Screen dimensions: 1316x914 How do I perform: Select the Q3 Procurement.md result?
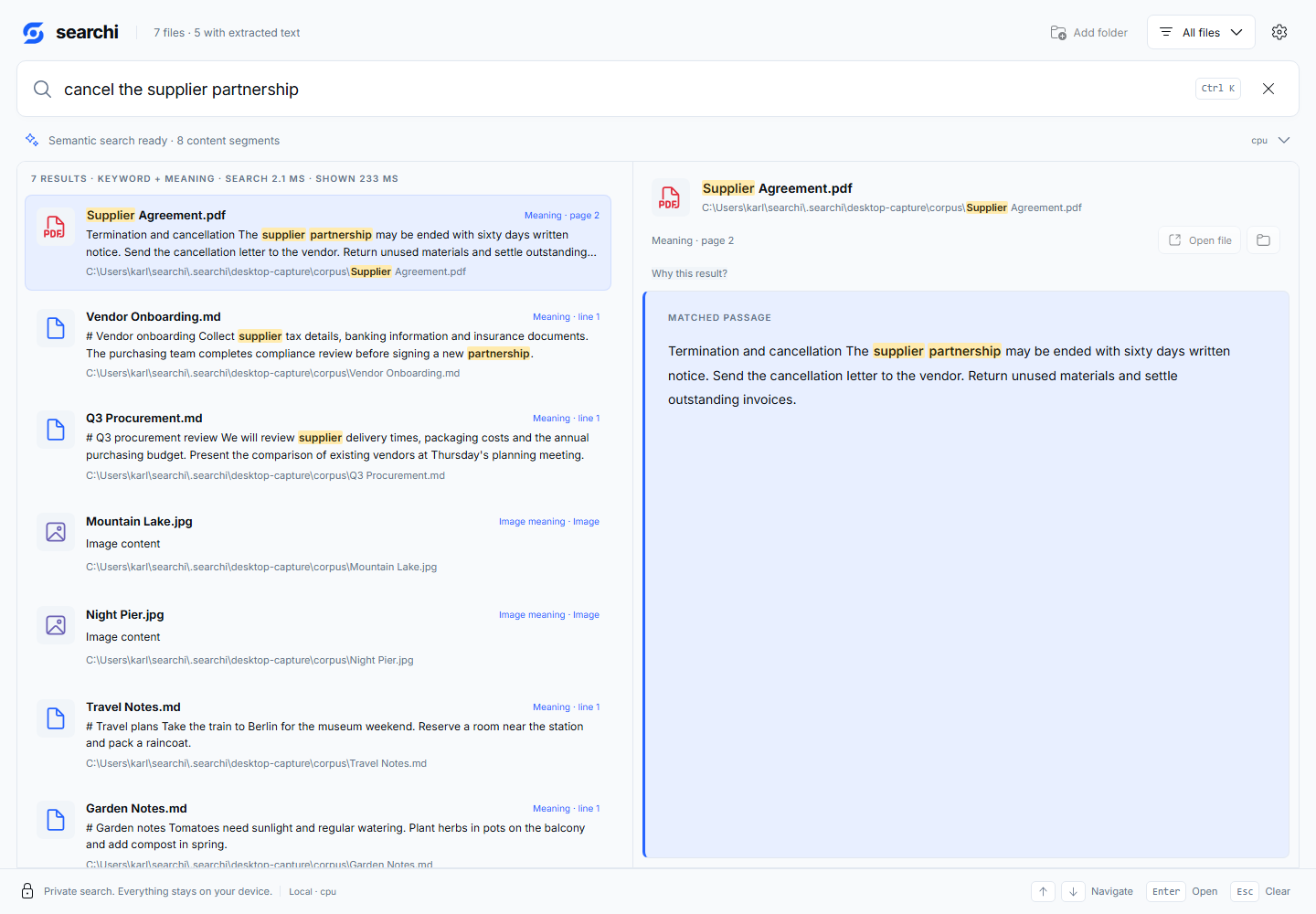(318, 446)
